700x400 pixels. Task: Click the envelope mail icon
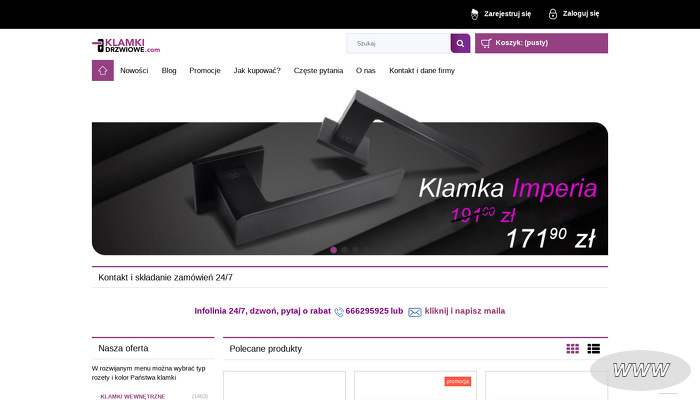click(x=415, y=312)
